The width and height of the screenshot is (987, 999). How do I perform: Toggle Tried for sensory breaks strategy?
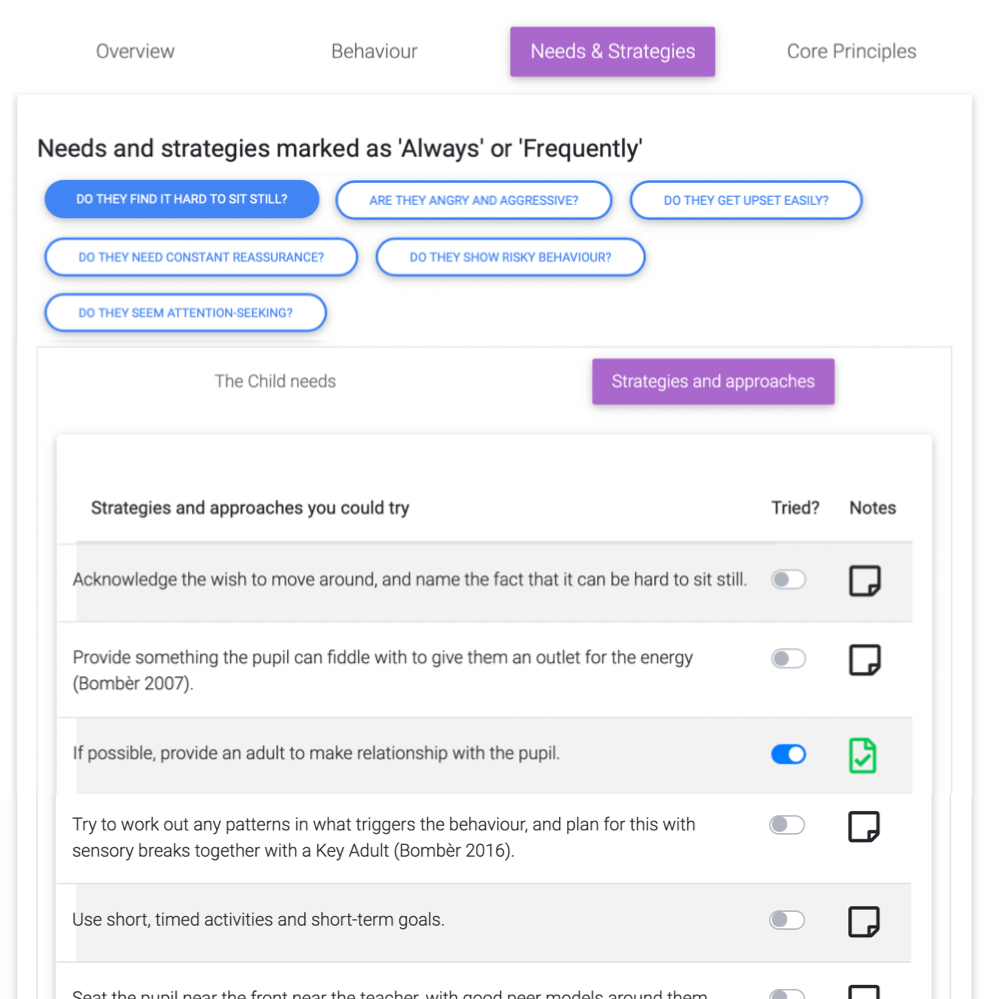pos(787,825)
